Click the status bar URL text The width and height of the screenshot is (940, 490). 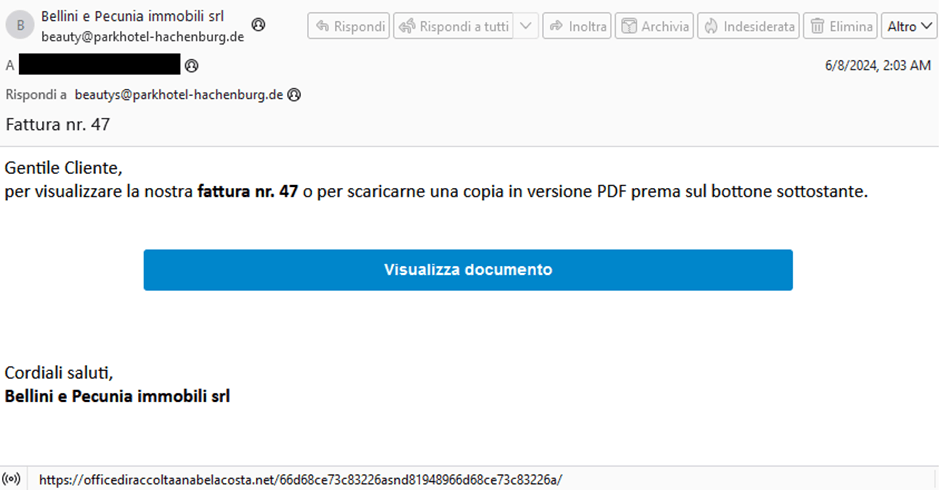pyautogui.click(x=300, y=480)
